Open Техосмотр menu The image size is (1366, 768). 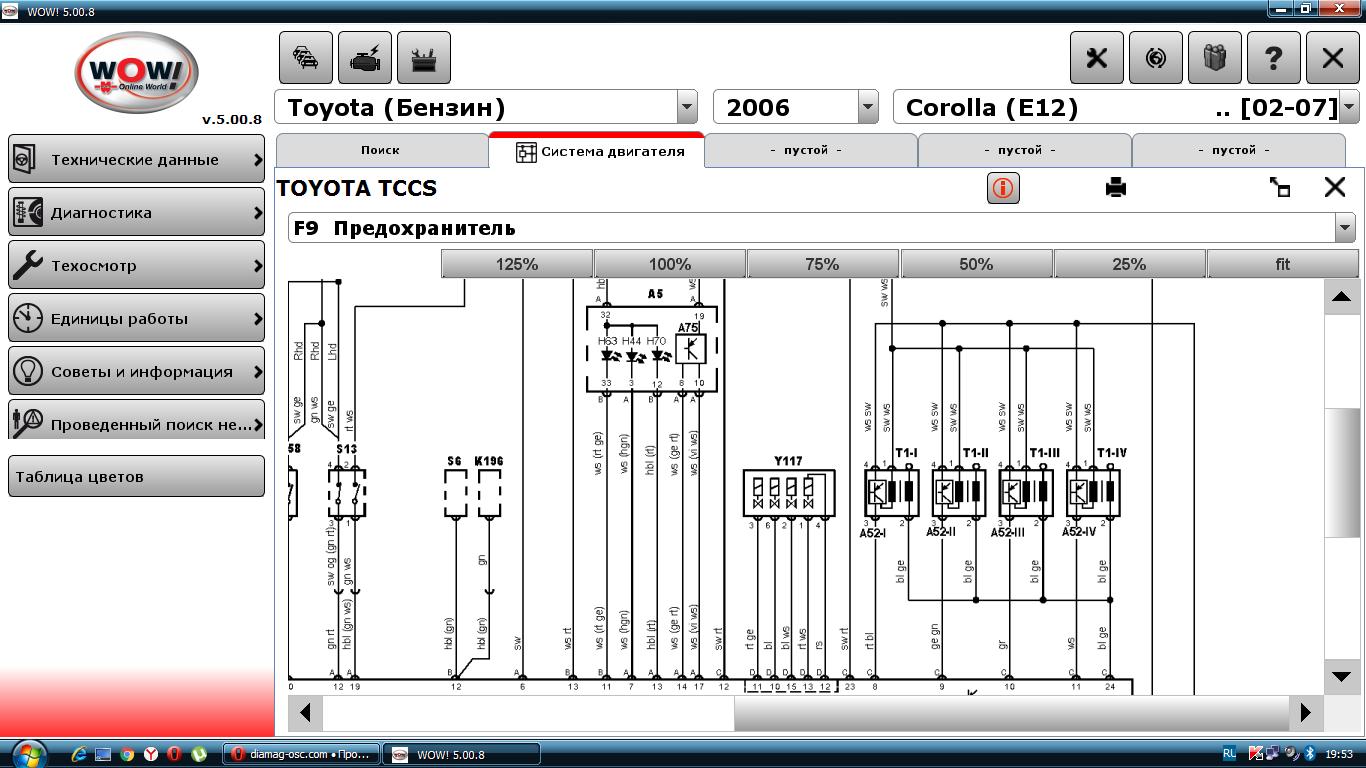coord(136,266)
